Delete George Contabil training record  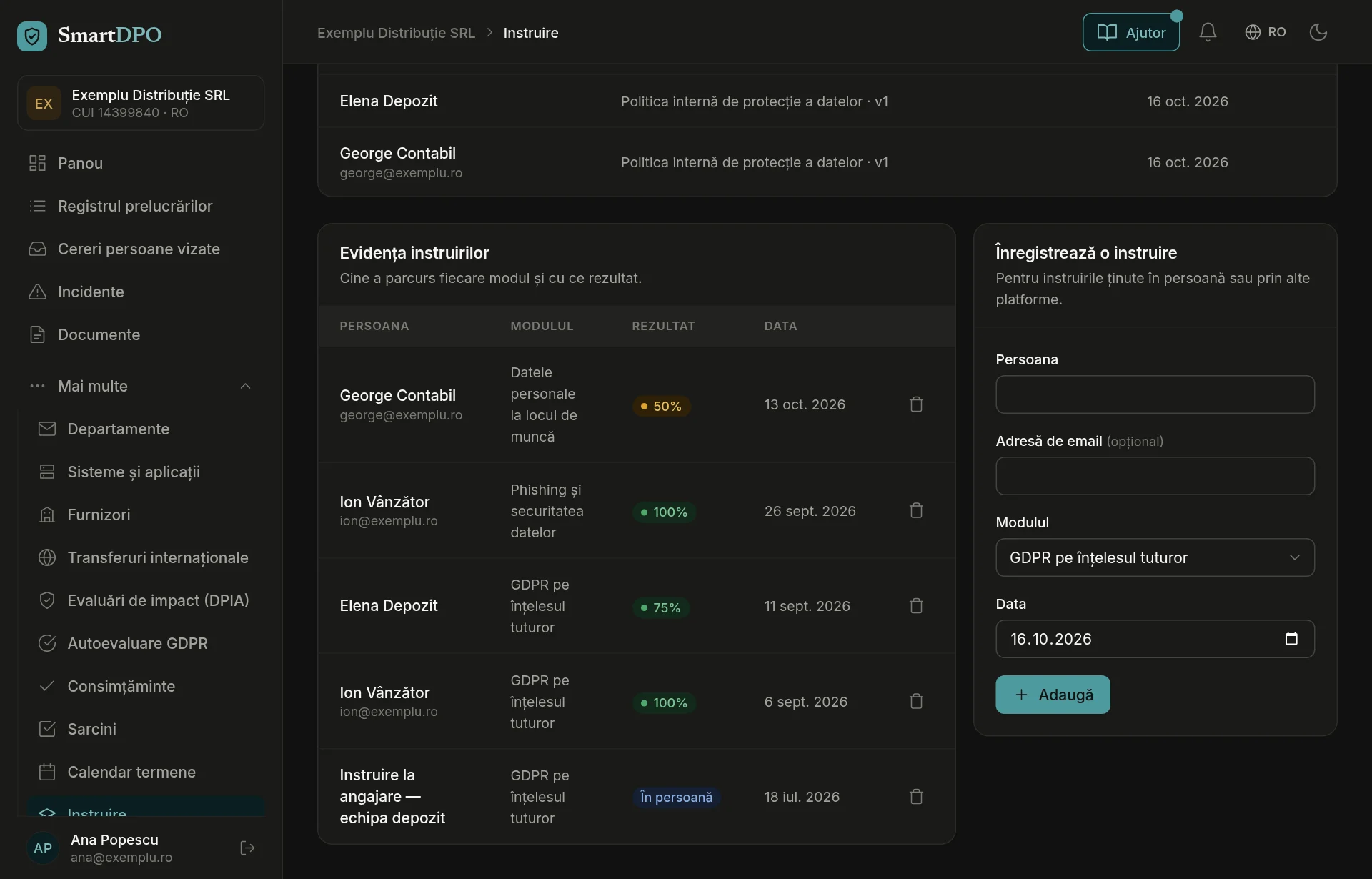tap(916, 404)
